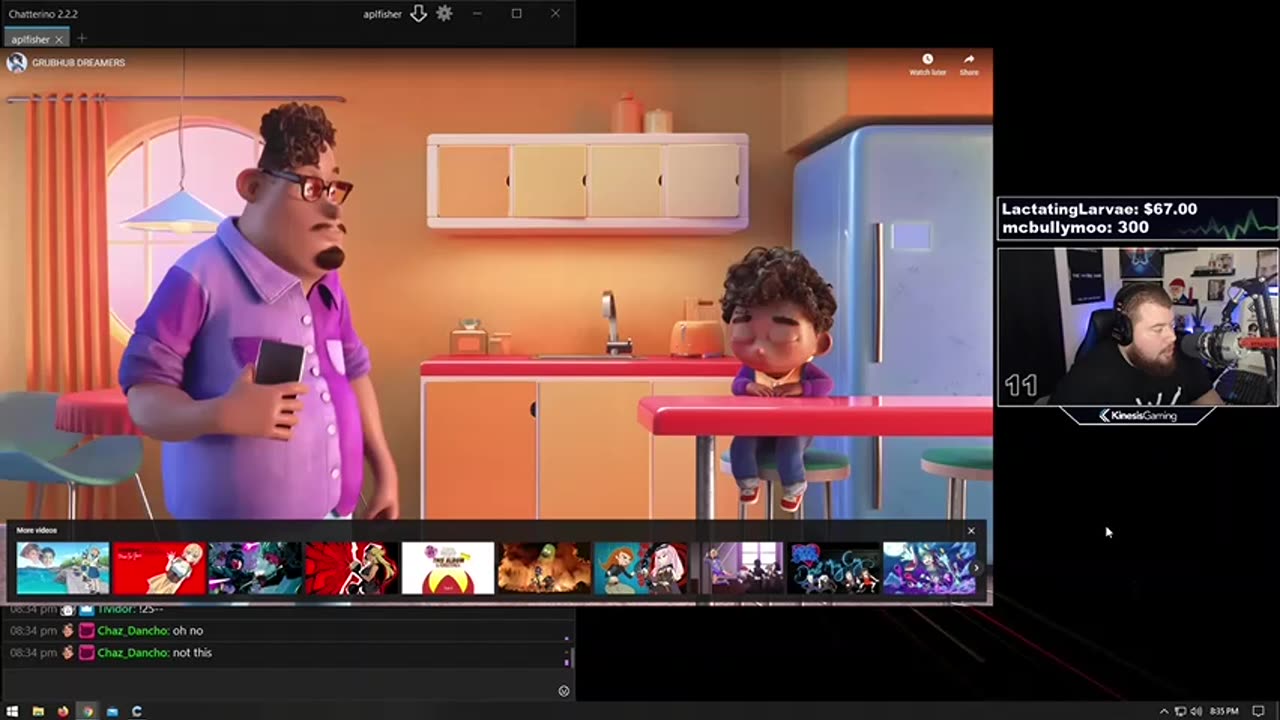The width and height of the screenshot is (1280, 720).
Task: Show next More videos suggestions
Action: coord(977,568)
